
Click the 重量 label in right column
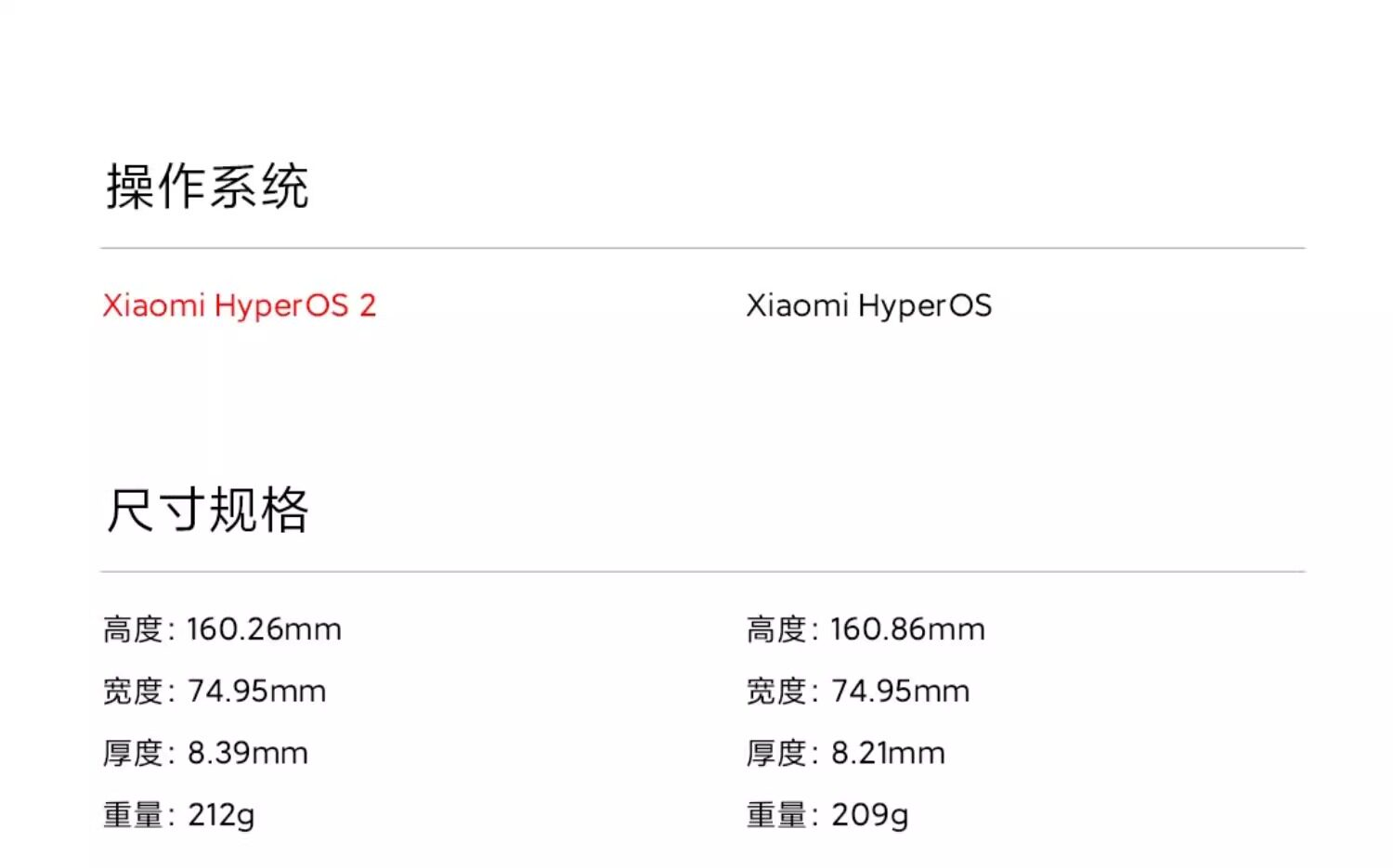pos(776,815)
